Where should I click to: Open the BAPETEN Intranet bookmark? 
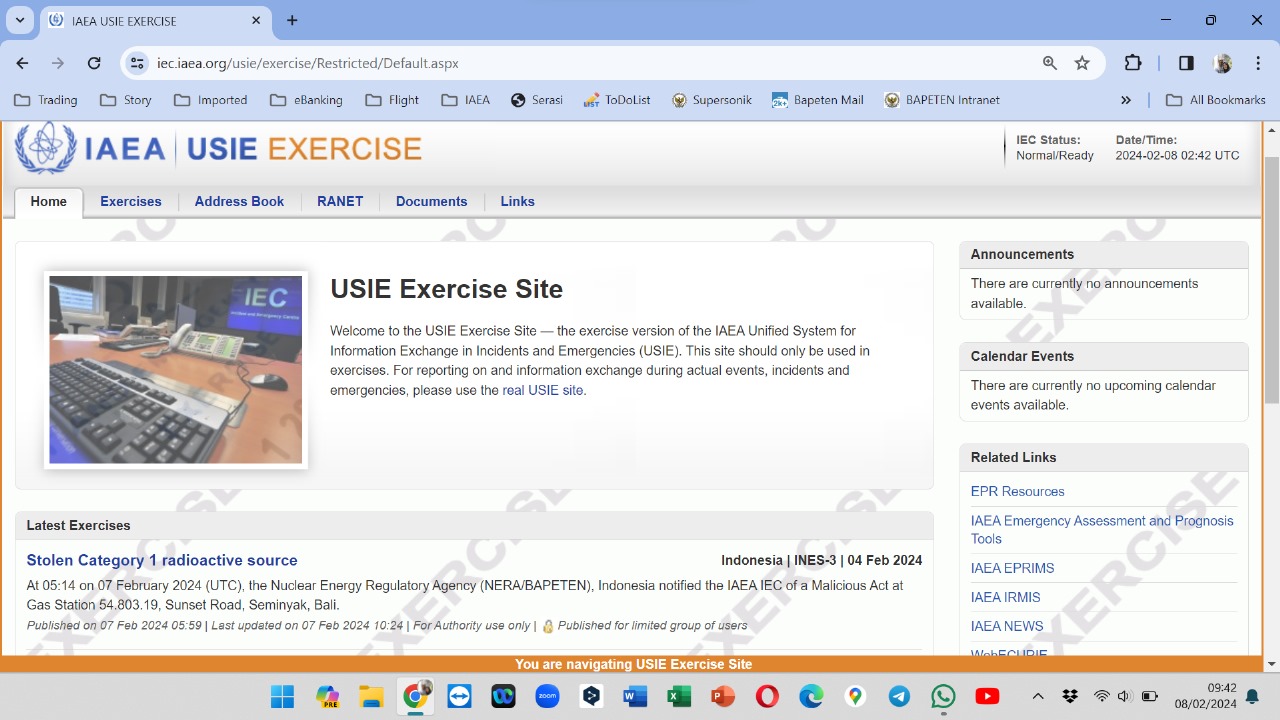(x=942, y=100)
